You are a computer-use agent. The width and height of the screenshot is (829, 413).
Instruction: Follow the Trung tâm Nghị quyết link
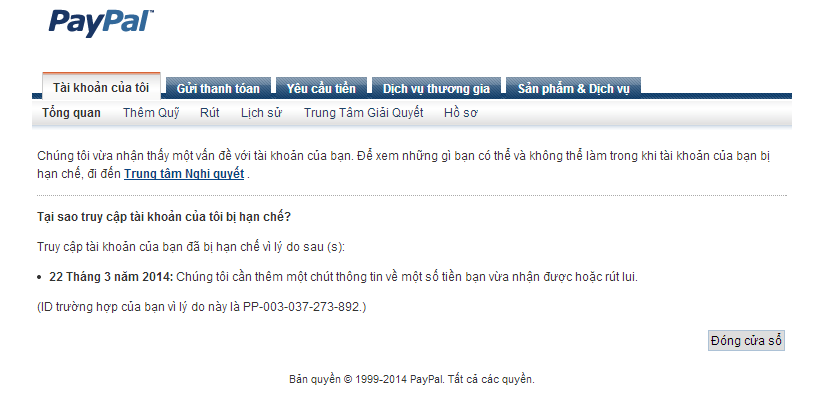click(184, 173)
